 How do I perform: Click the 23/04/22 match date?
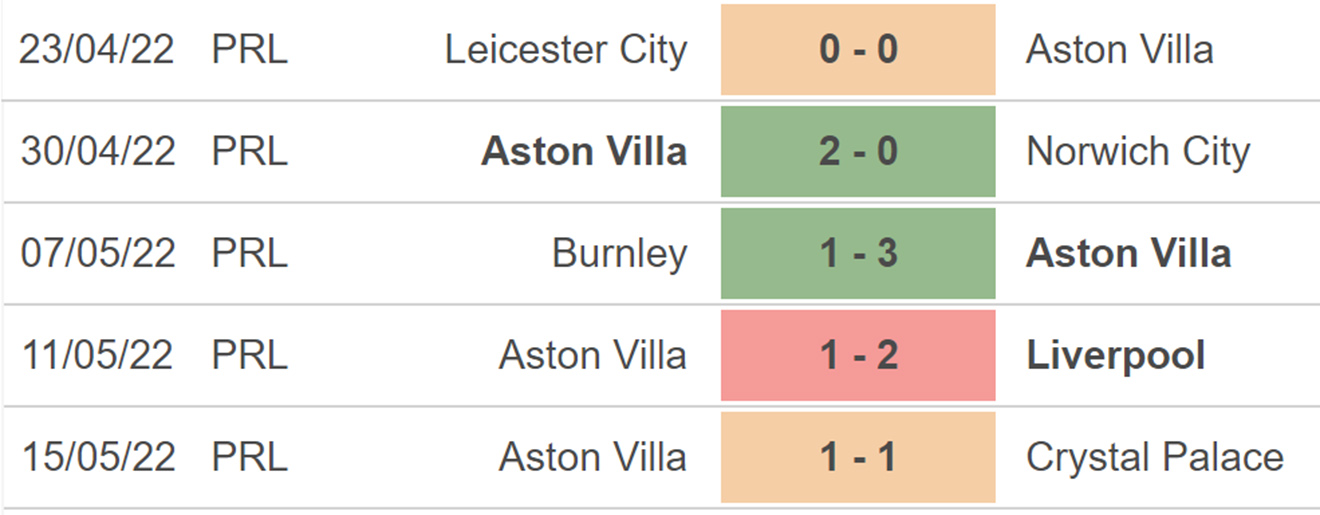click(97, 50)
